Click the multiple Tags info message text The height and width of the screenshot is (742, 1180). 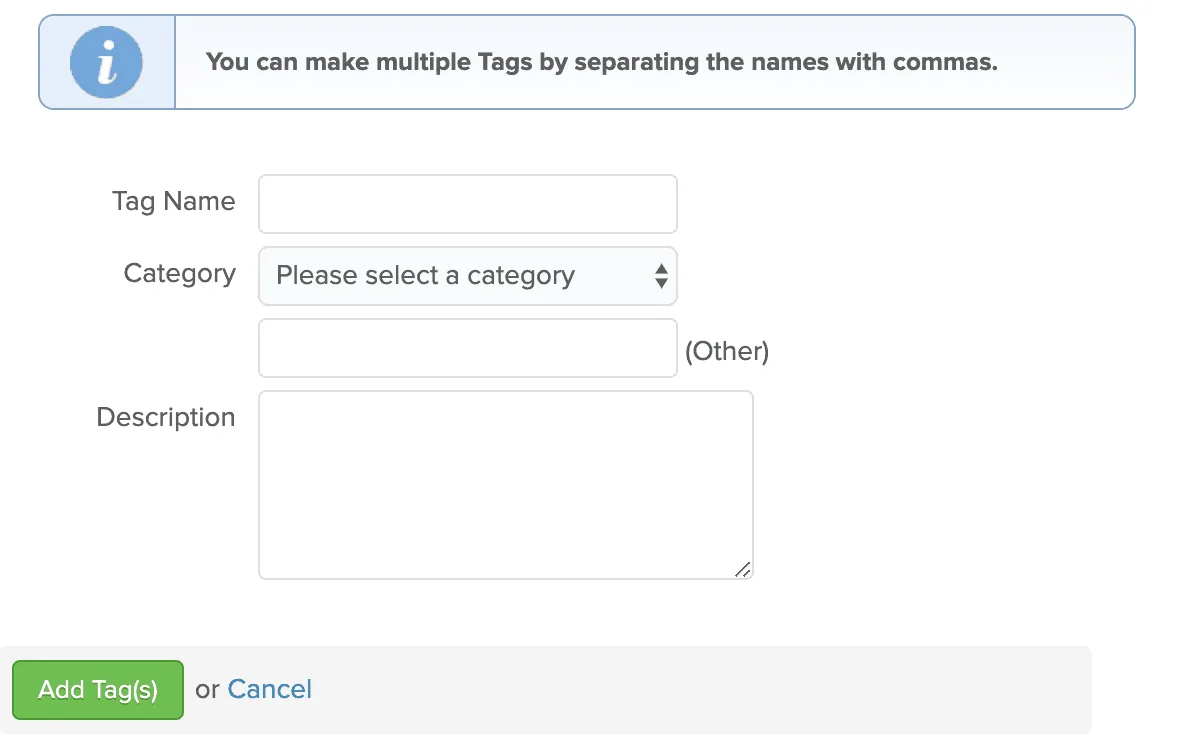601,62
